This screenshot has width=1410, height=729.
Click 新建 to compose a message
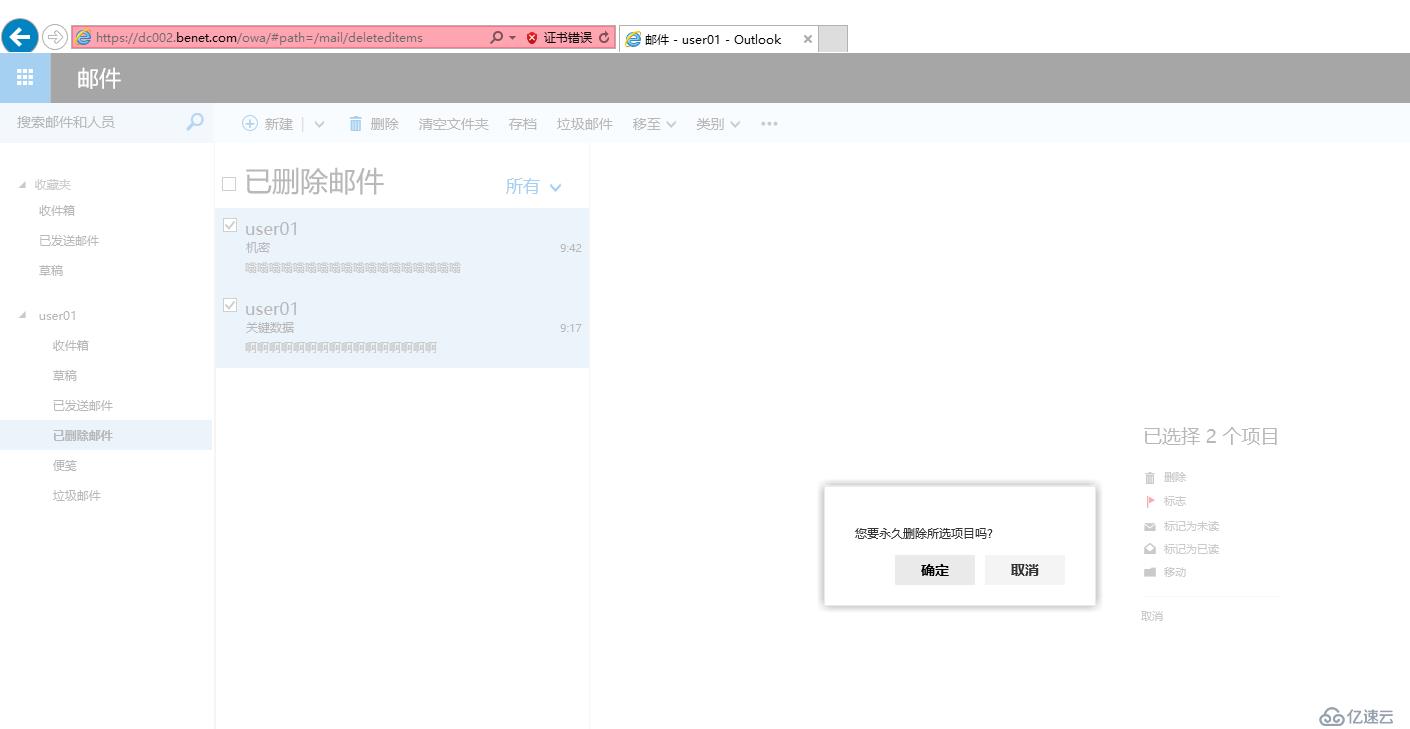(x=279, y=124)
